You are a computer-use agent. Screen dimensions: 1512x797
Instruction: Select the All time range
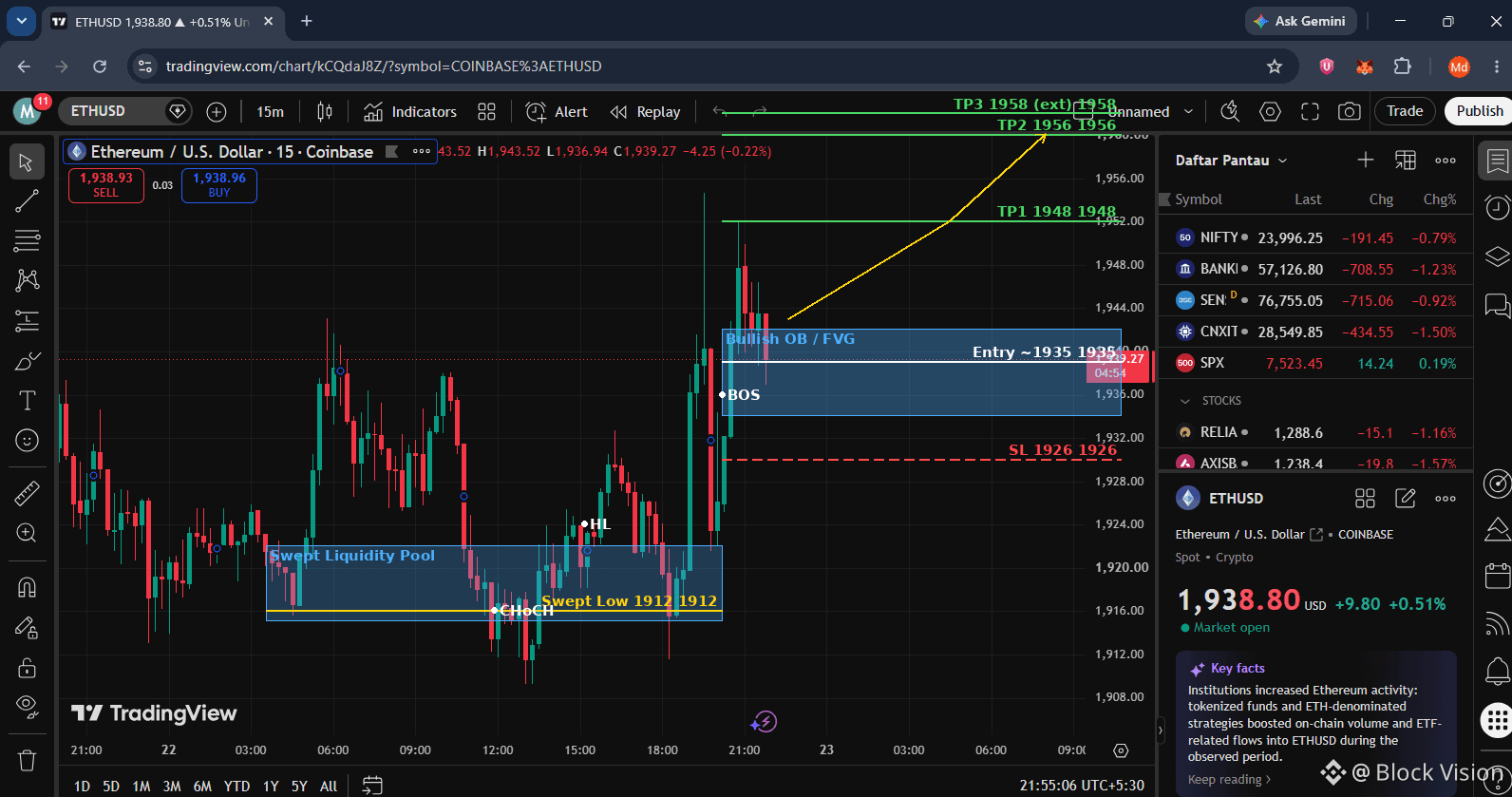(329, 786)
